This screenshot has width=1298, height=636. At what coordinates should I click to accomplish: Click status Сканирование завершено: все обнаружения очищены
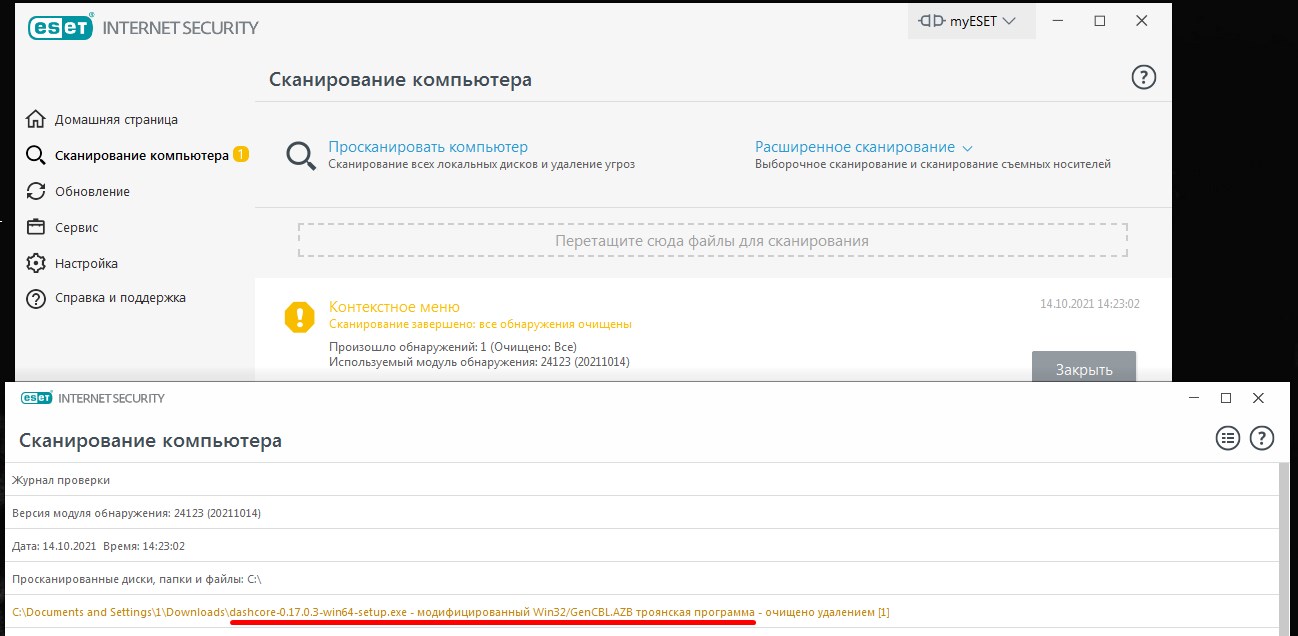pyautogui.click(x=480, y=324)
